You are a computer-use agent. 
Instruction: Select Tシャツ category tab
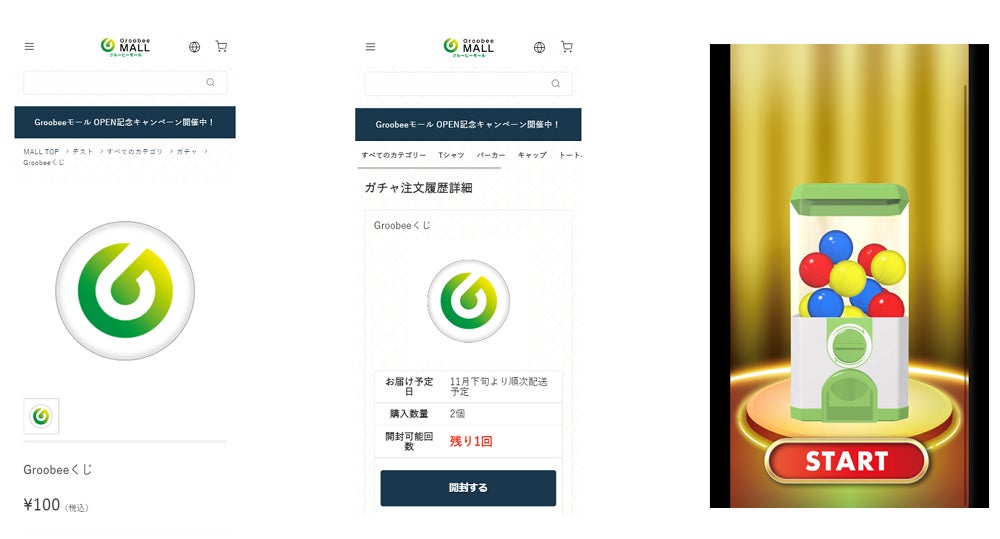click(x=451, y=155)
